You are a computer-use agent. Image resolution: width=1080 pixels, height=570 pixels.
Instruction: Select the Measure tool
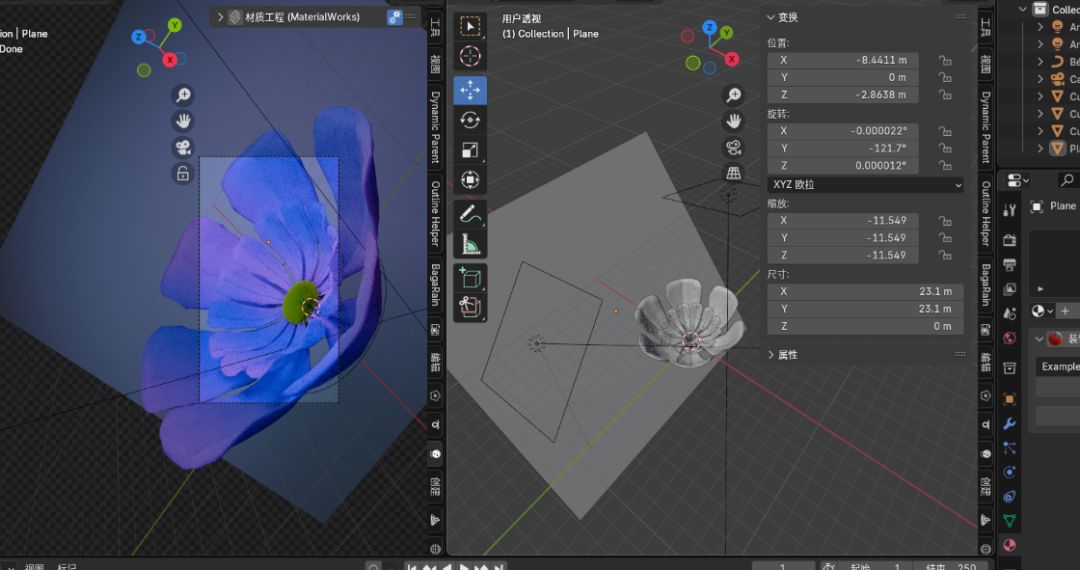coord(469,243)
